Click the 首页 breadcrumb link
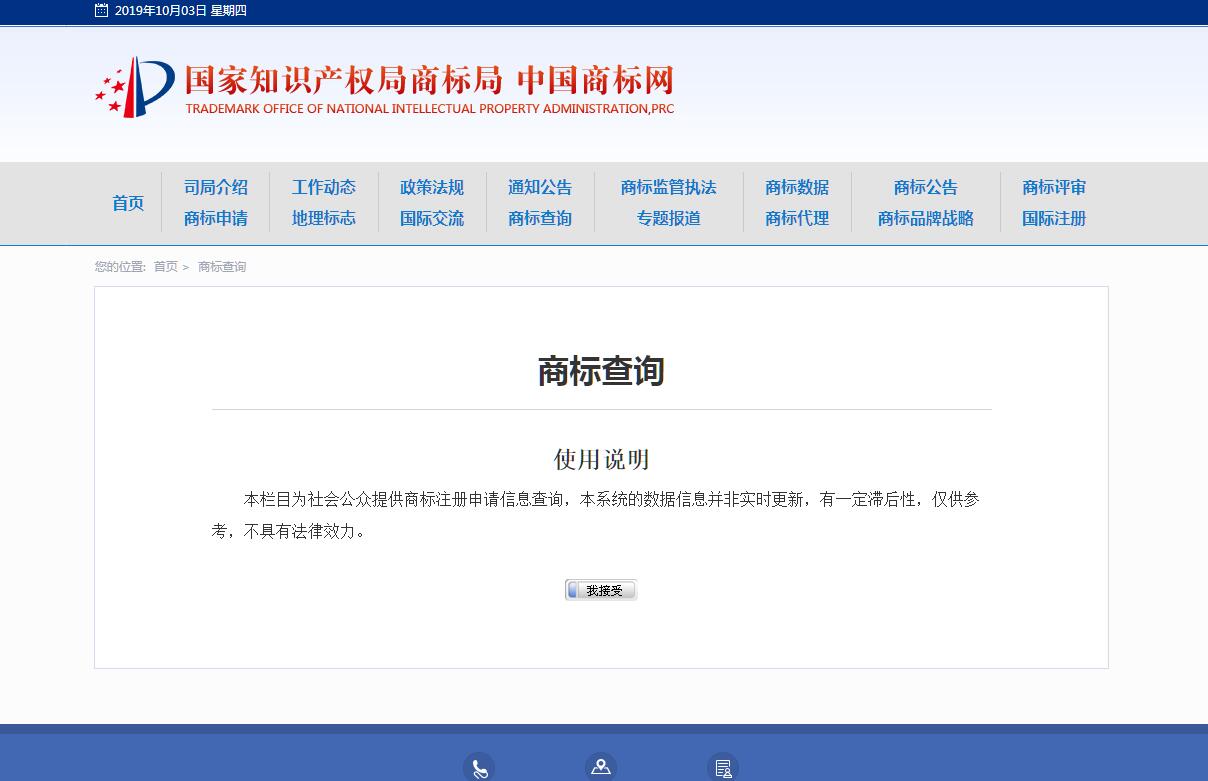The image size is (1208, 781). pos(165,267)
